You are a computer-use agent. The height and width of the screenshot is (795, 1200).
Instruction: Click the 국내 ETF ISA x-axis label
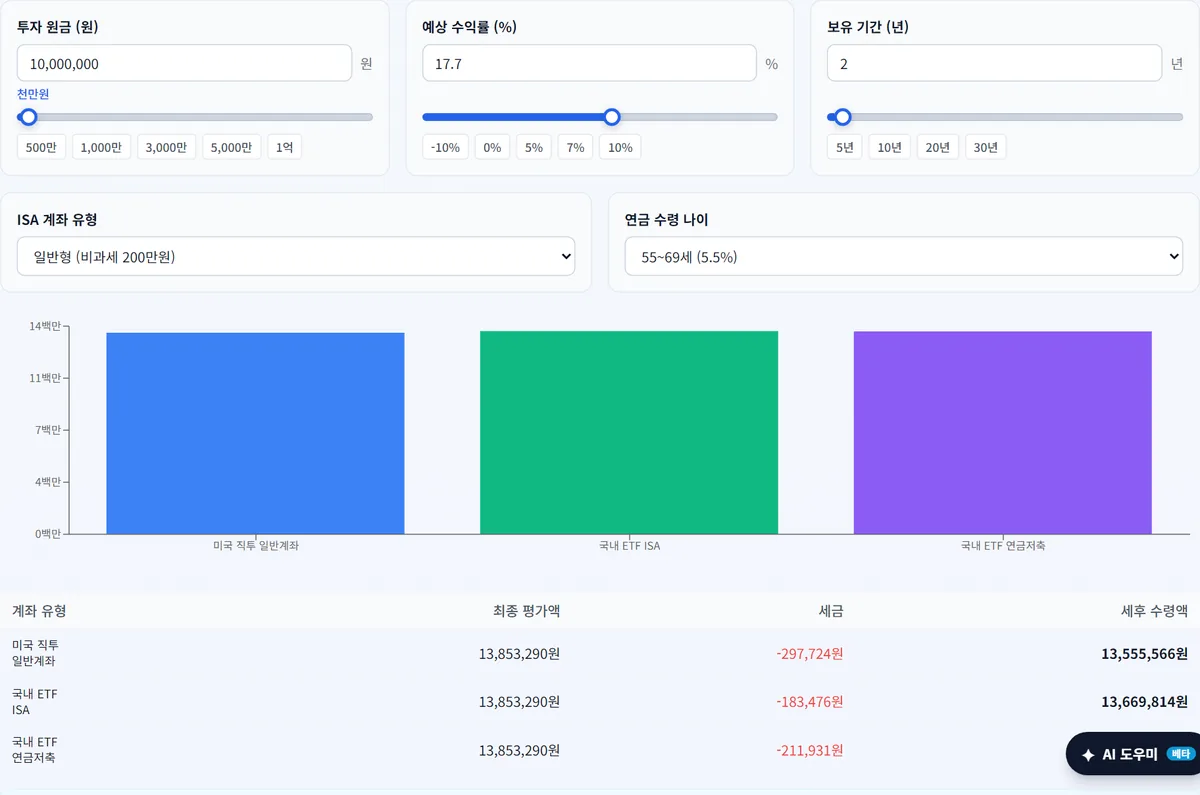click(x=629, y=546)
